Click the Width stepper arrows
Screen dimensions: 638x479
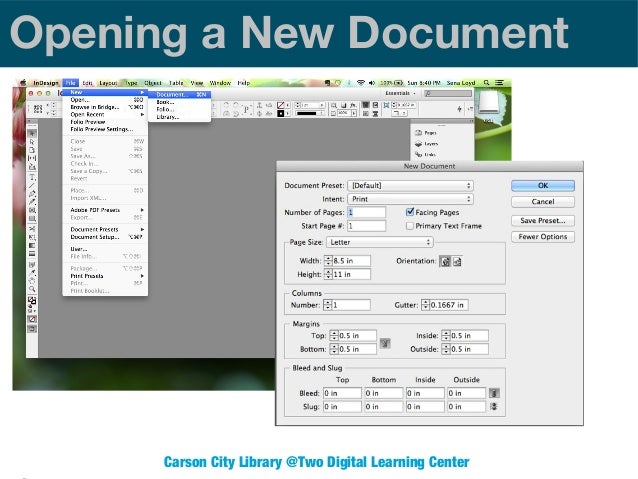point(328,261)
